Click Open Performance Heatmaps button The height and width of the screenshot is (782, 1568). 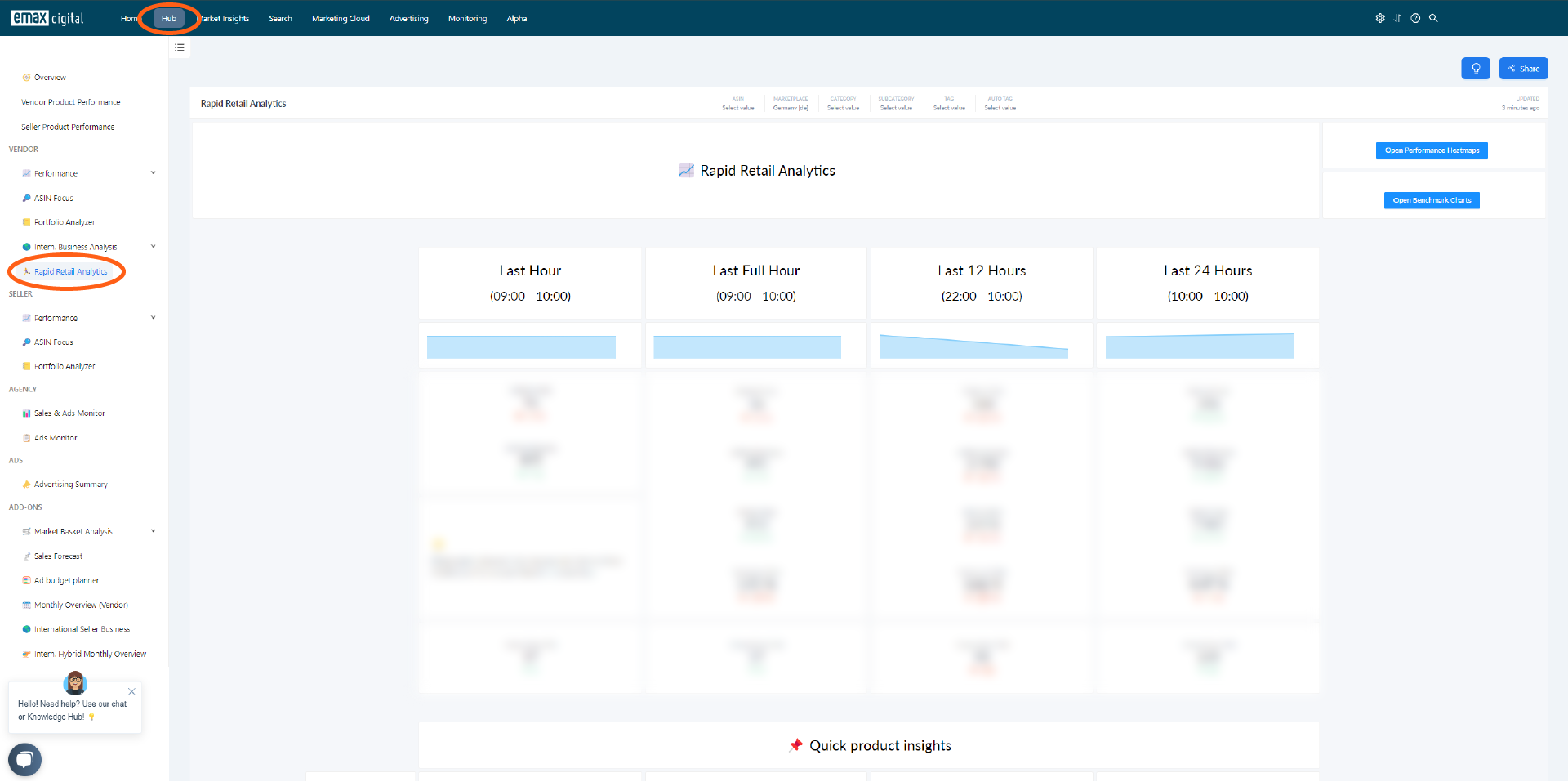(x=1432, y=150)
